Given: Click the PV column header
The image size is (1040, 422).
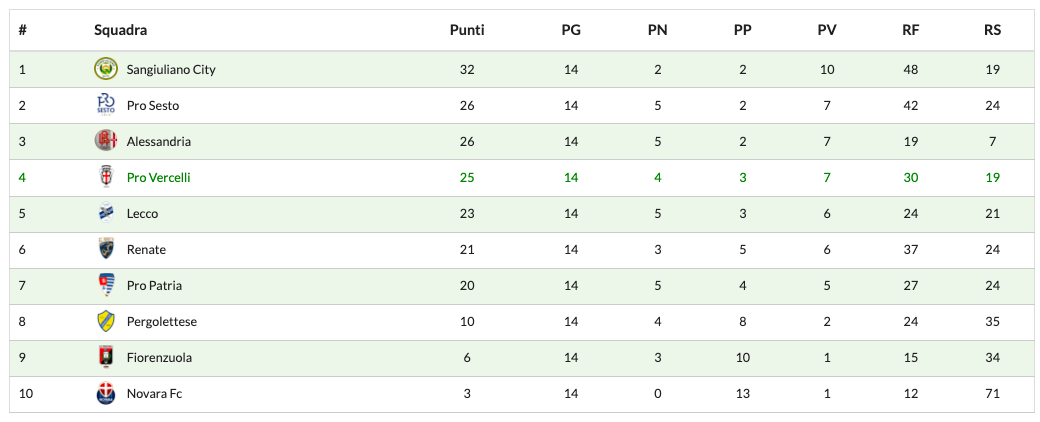Looking at the screenshot, I should click(827, 30).
